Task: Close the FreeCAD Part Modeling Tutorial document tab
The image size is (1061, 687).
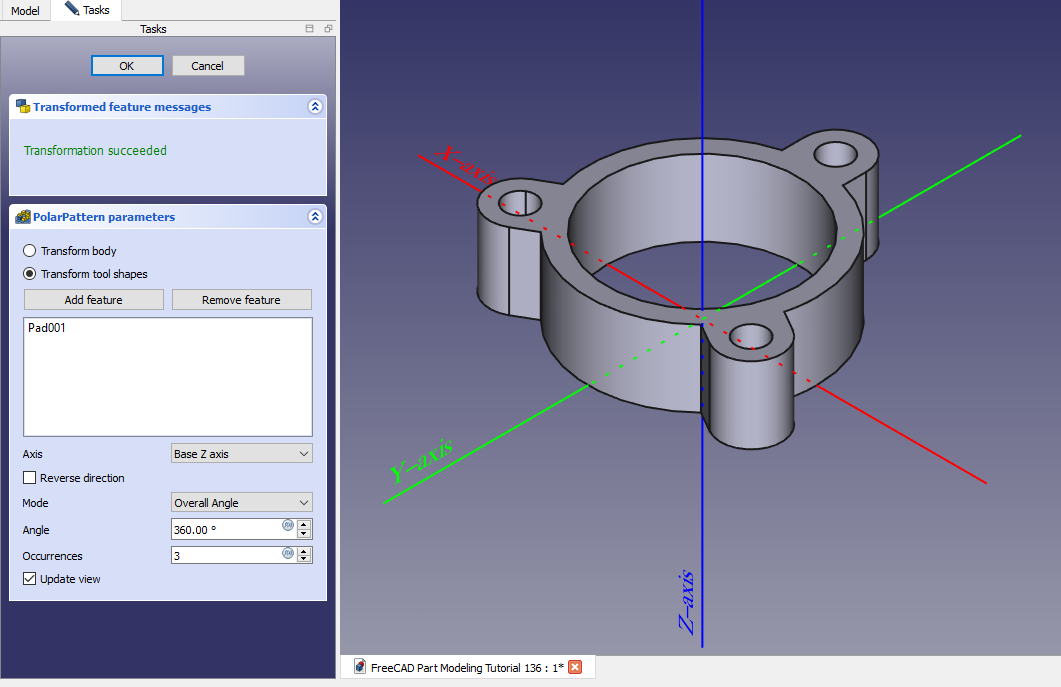Action: [575, 668]
